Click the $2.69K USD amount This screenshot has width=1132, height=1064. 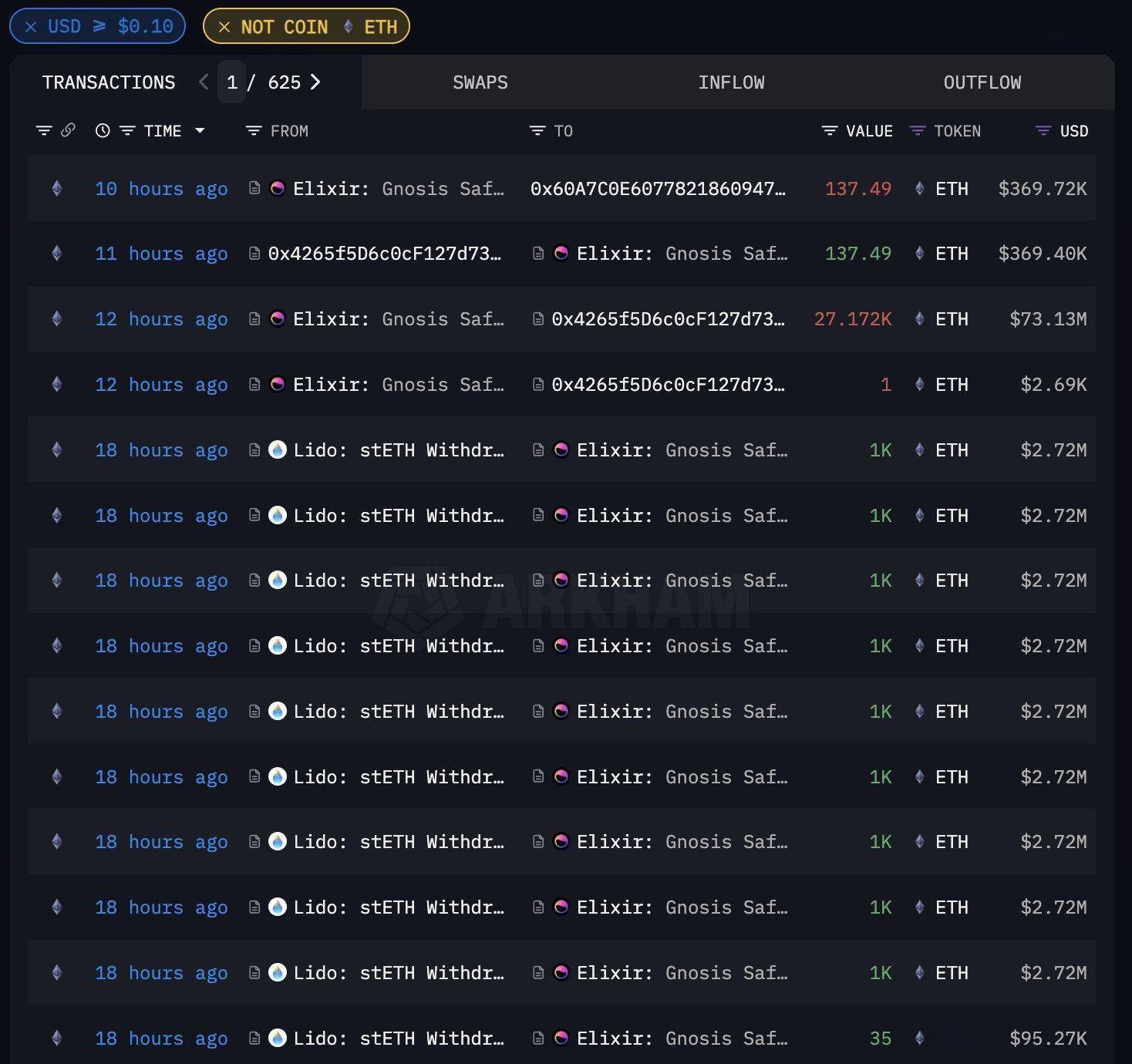point(1053,385)
